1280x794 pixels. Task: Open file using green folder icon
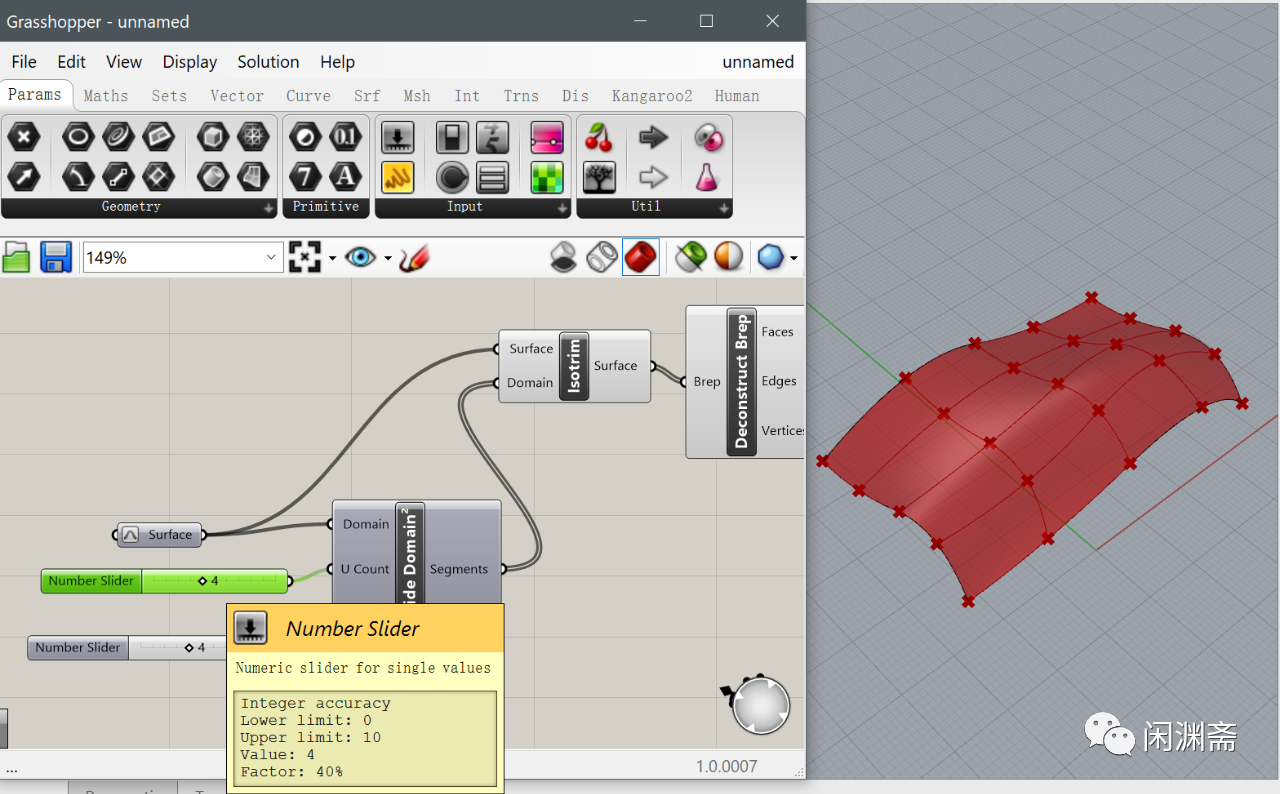17,257
